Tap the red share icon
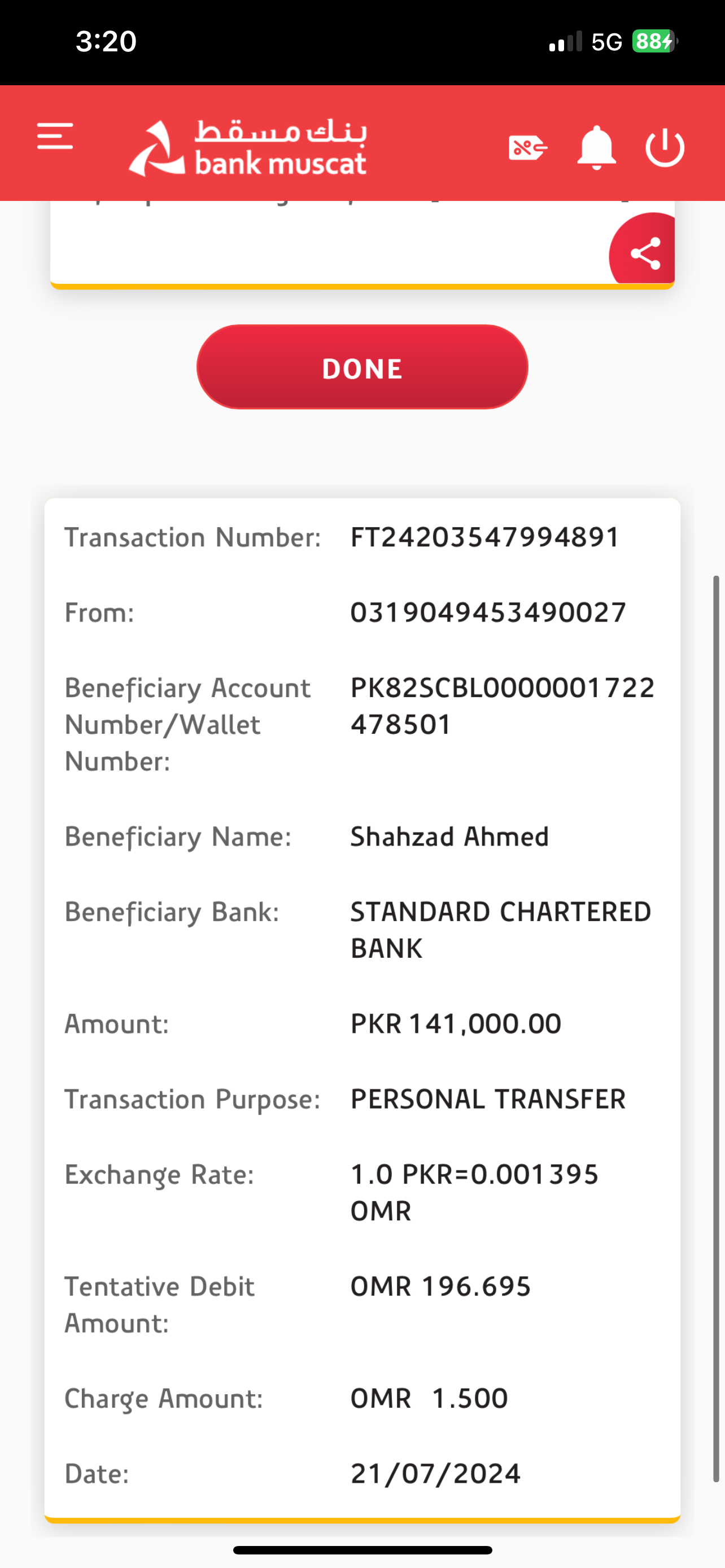 tap(645, 253)
